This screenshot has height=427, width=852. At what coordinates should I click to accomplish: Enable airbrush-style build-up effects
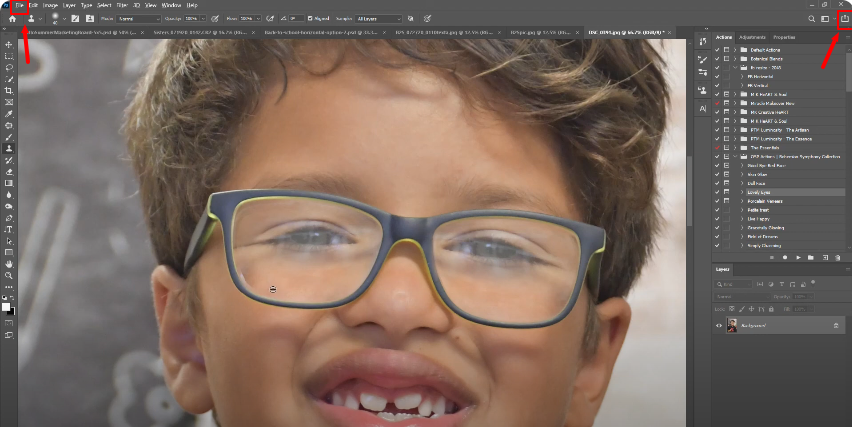[x=270, y=18]
